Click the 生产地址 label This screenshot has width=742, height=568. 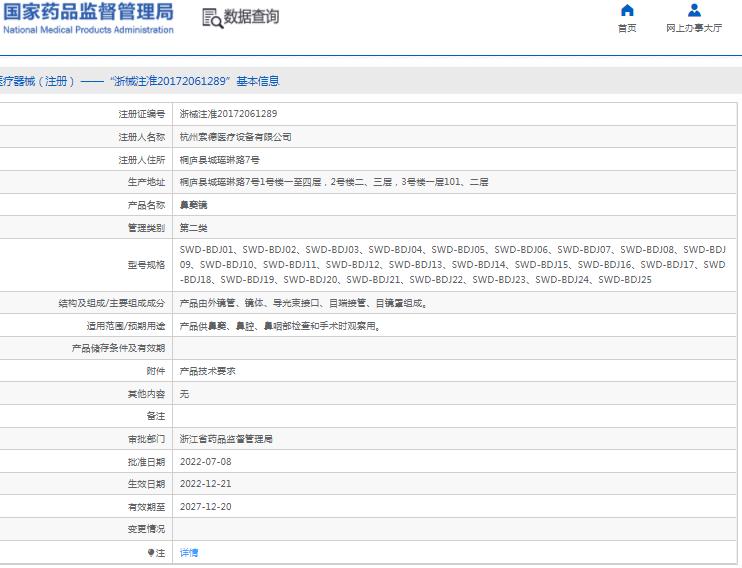point(146,182)
